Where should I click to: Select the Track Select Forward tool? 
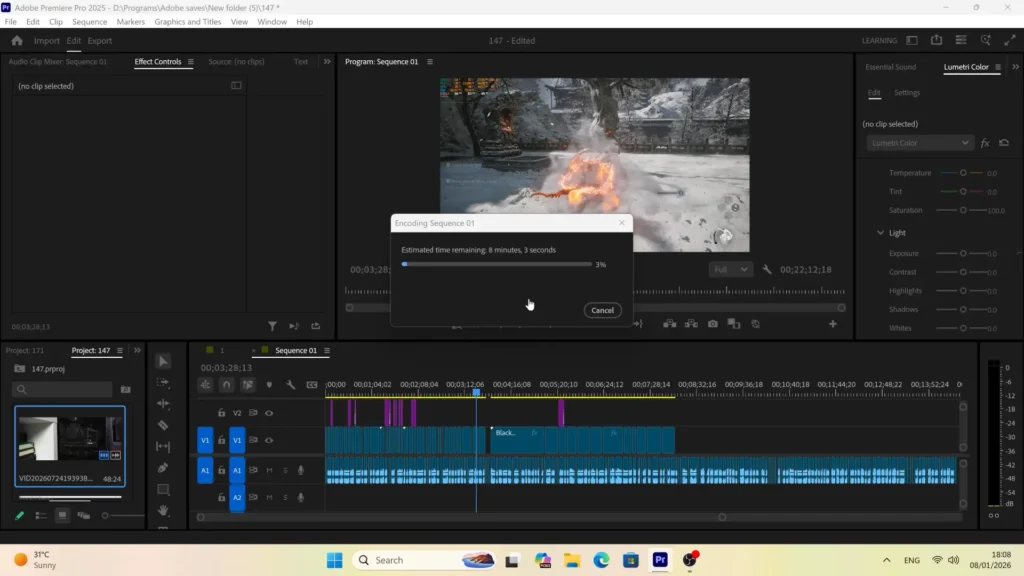coord(163,383)
